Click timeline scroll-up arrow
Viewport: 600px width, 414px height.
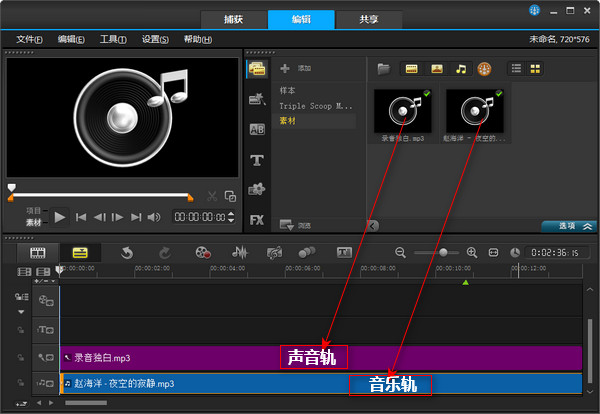click(x=590, y=290)
